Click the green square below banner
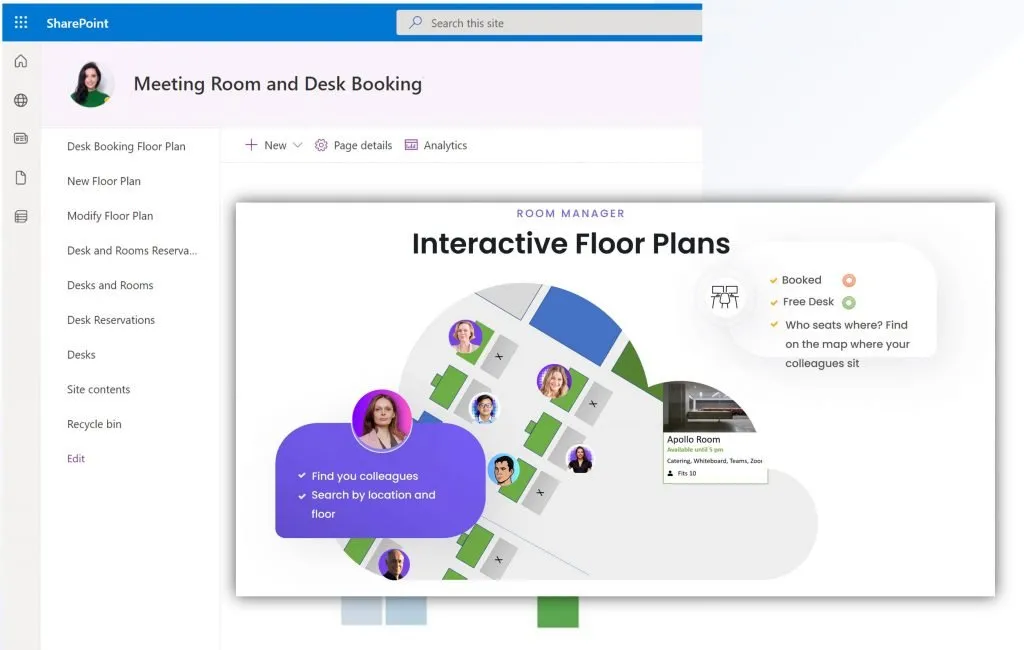1024x650 pixels. 558,611
